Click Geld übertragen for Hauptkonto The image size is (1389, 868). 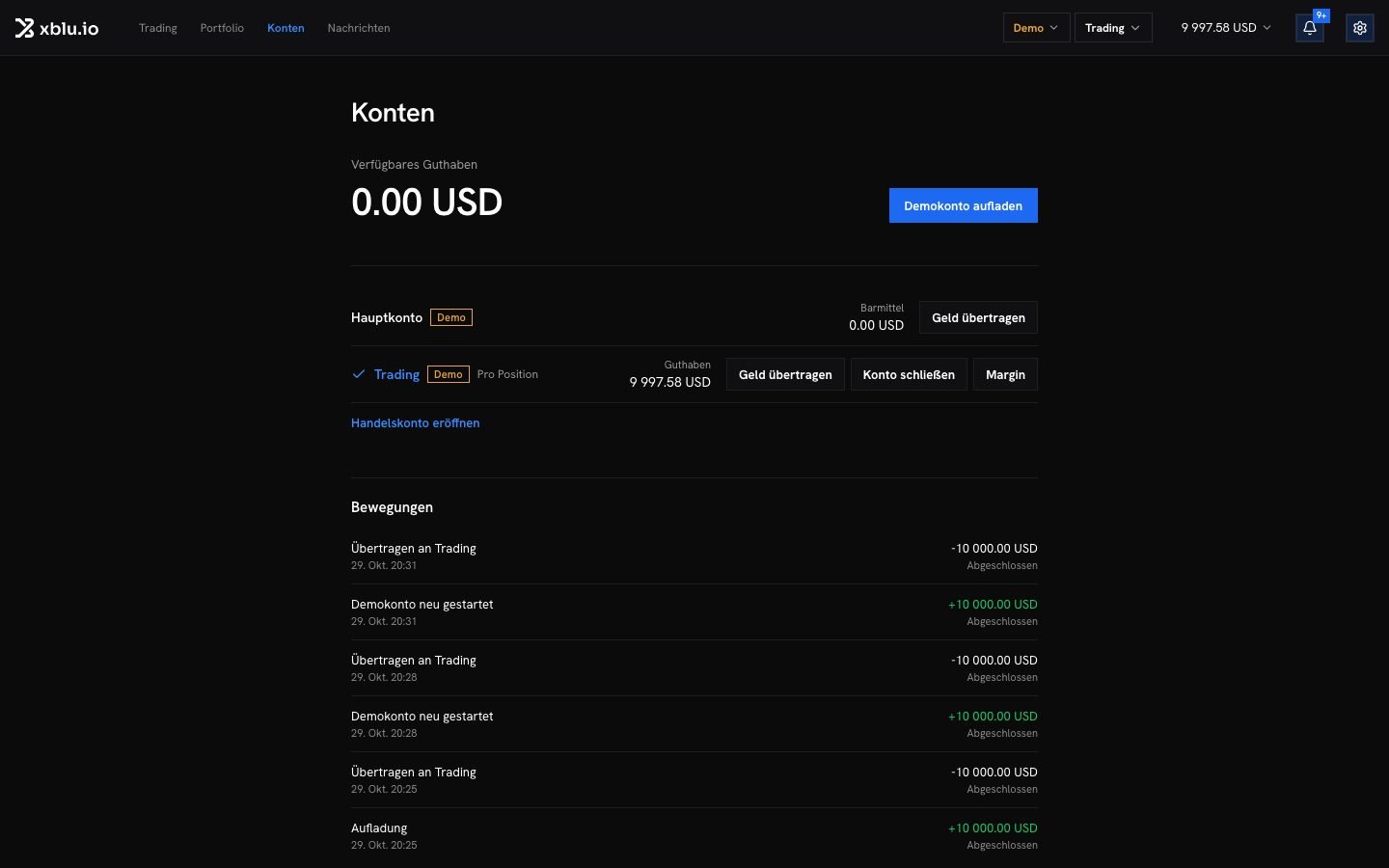tap(978, 317)
